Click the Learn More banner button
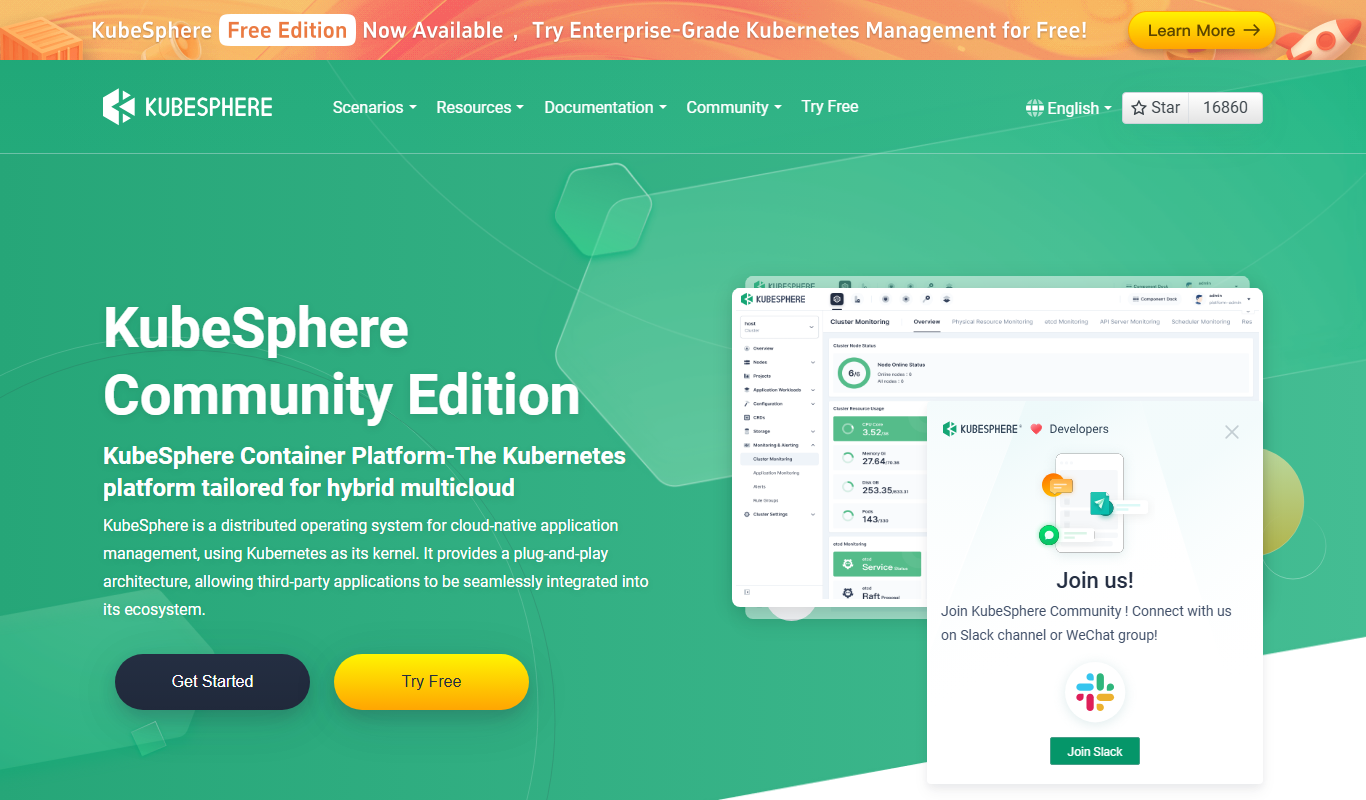 coord(1202,31)
